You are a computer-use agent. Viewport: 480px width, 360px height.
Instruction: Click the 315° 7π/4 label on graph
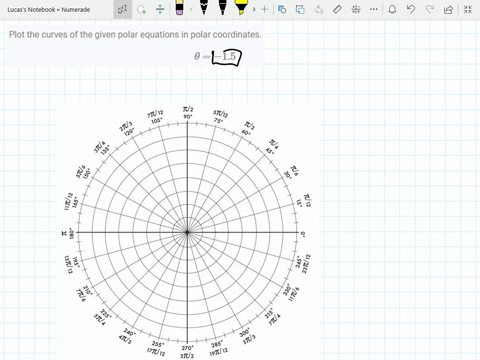coord(272,318)
